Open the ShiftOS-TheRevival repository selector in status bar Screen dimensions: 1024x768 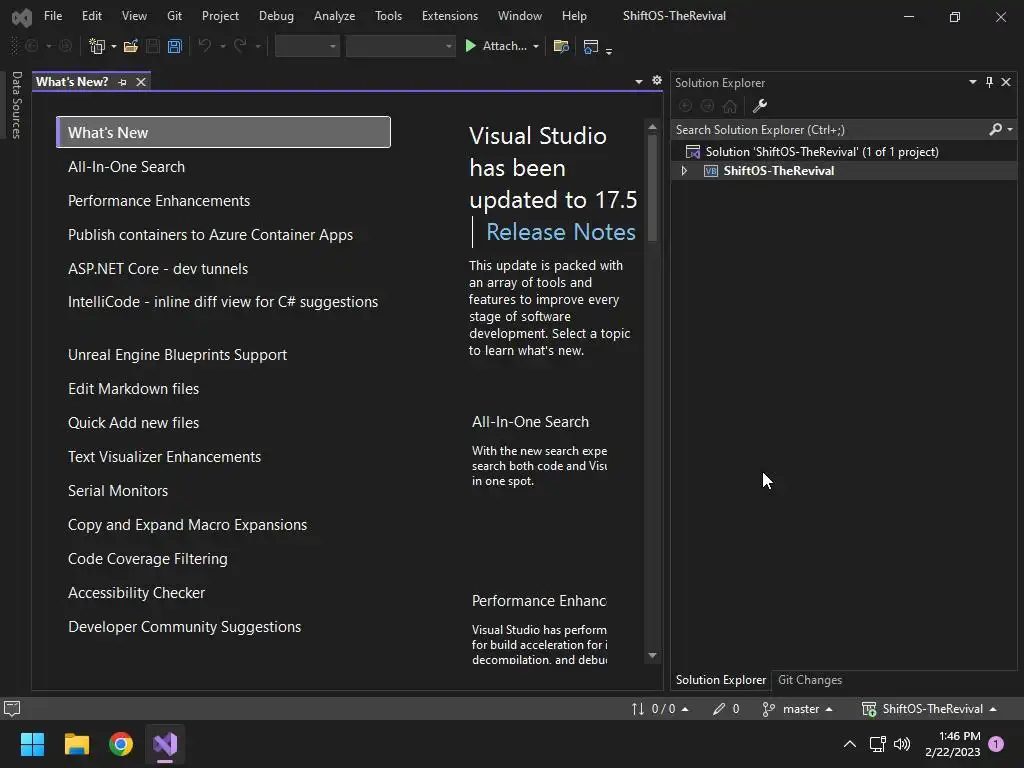tap(929, 709)
